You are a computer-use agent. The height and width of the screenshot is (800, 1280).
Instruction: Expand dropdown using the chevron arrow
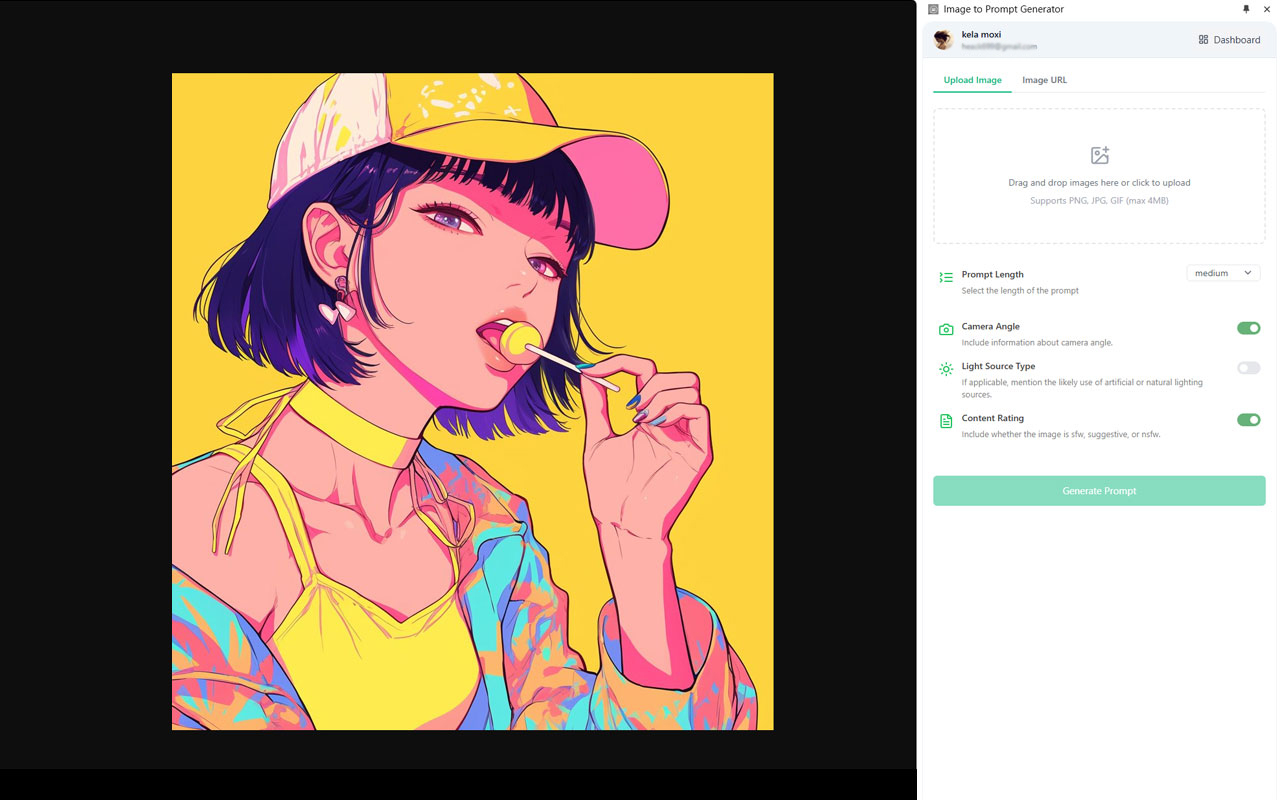click(x=1247, y=273)
